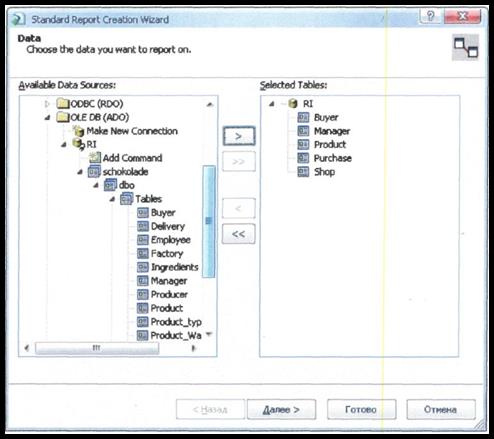Collapse the RI node in Selected Tables
Screen dimensions: 494x439
pos(272,104)
